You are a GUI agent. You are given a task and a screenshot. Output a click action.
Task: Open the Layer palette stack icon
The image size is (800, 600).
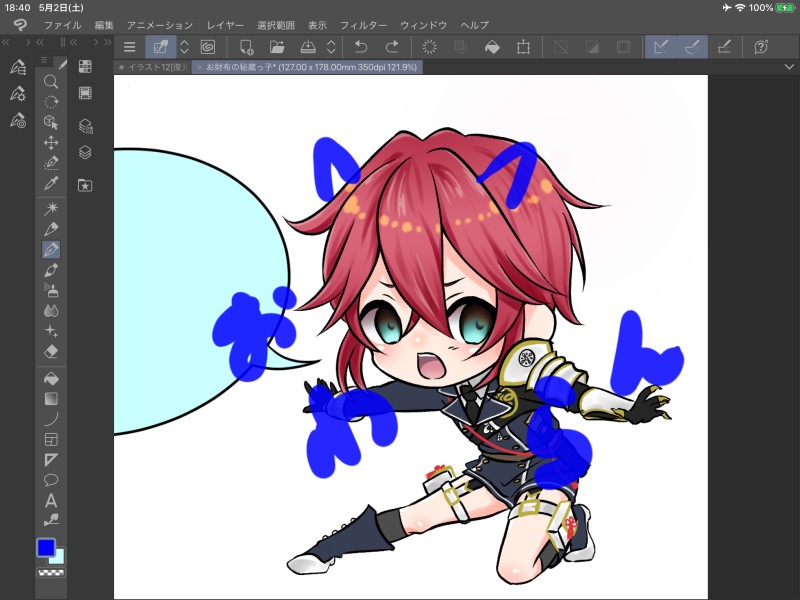click(x=85, y=153)
